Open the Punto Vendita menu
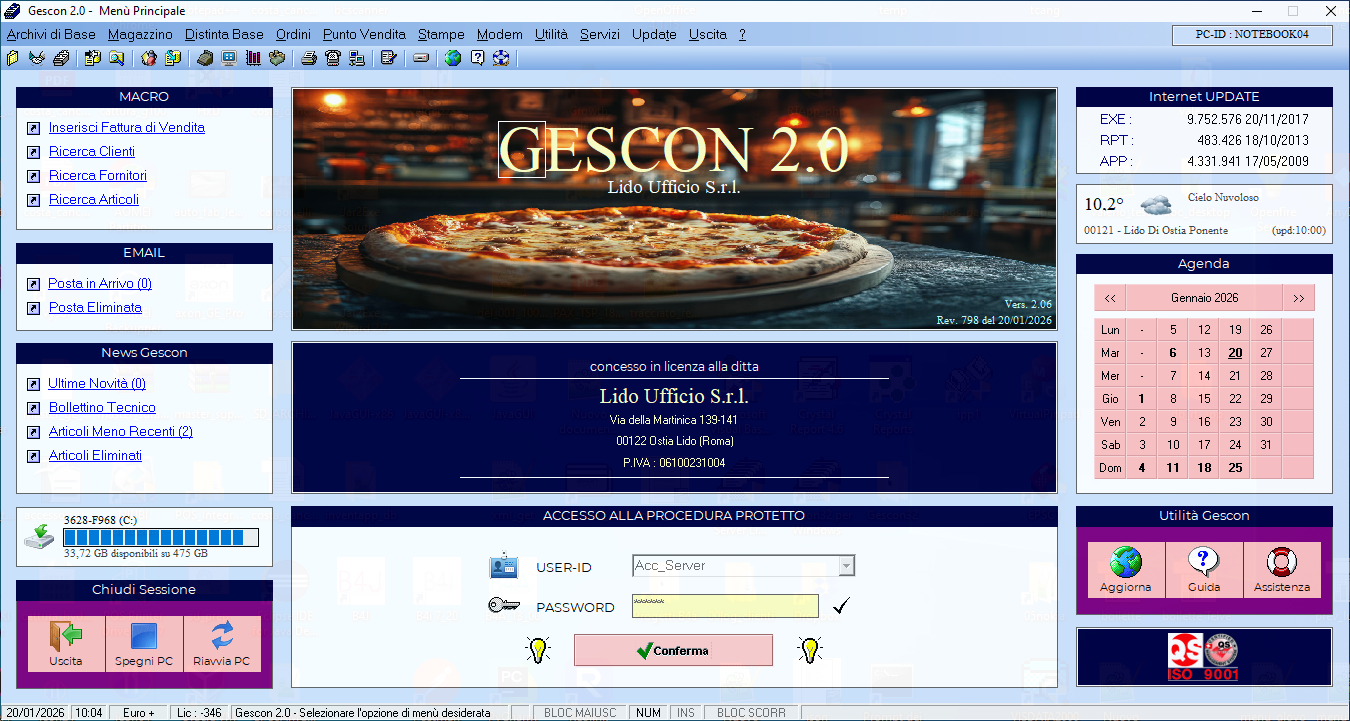1350x721 pixels. (364, 34)
